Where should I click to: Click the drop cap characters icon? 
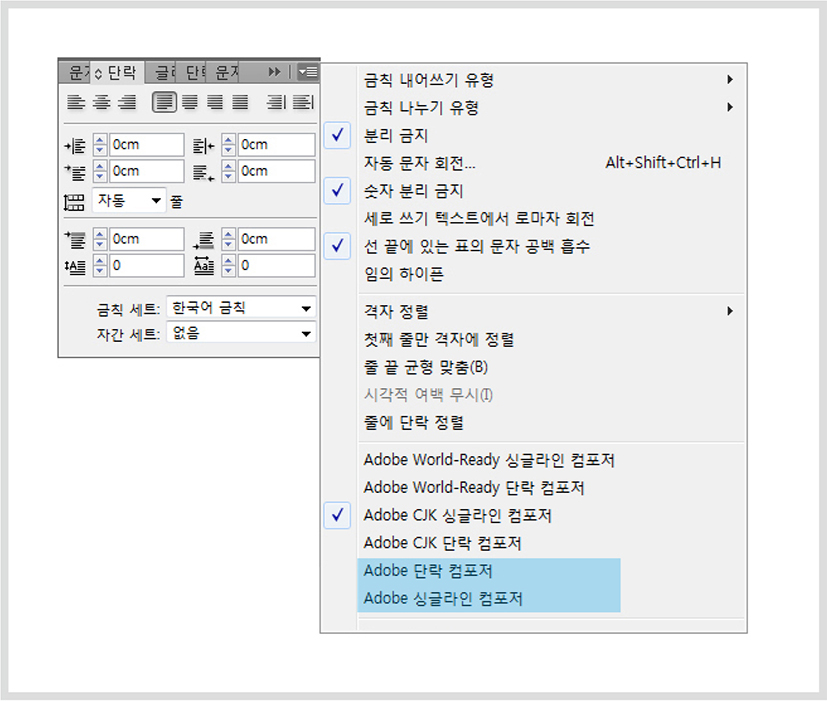(x=204, y=265)
